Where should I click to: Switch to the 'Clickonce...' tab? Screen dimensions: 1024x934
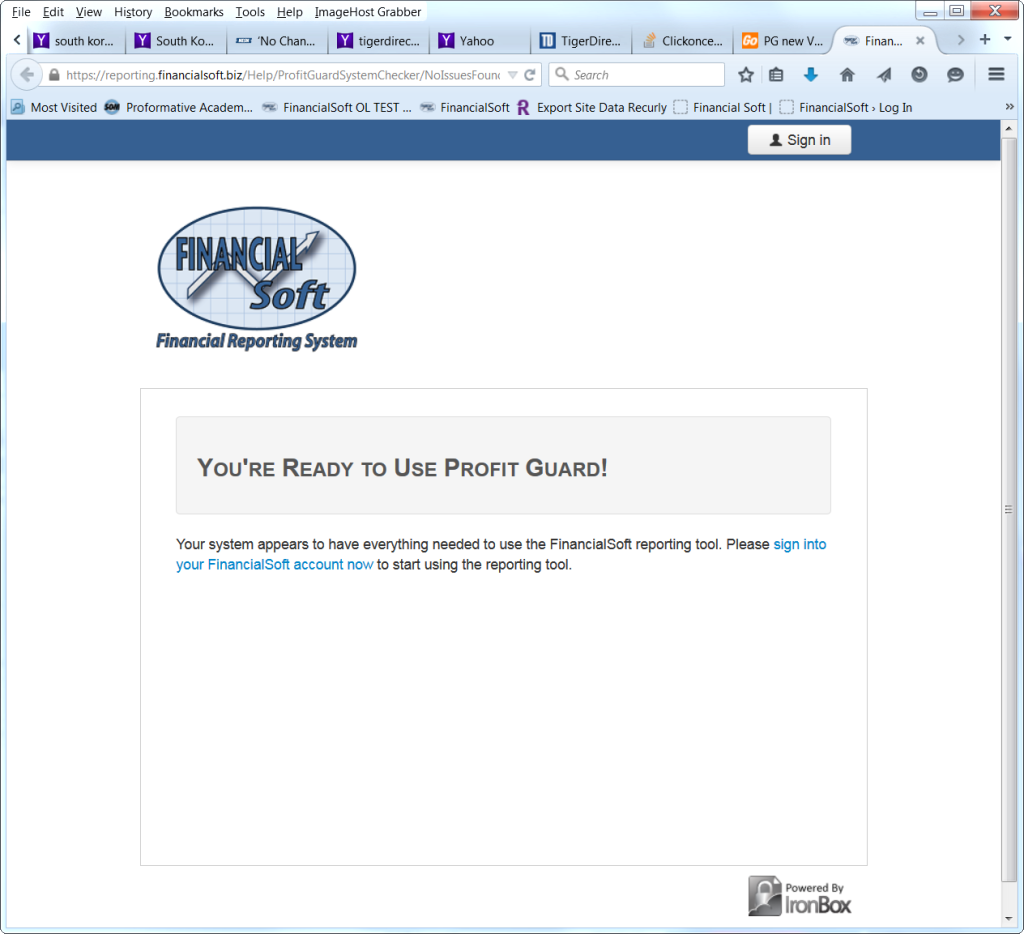pos(684,41)
